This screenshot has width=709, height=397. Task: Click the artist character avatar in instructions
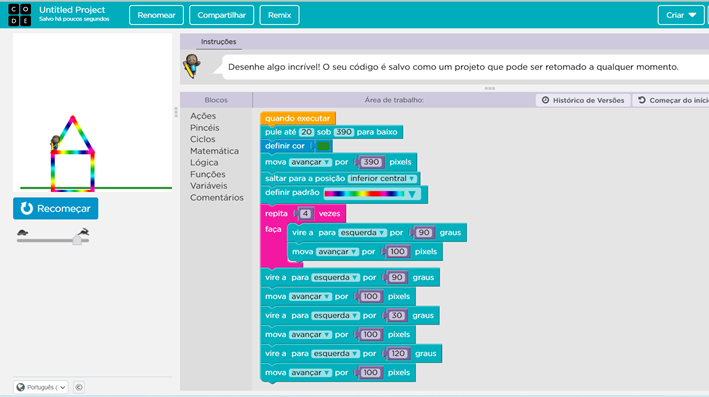[192, 66]
